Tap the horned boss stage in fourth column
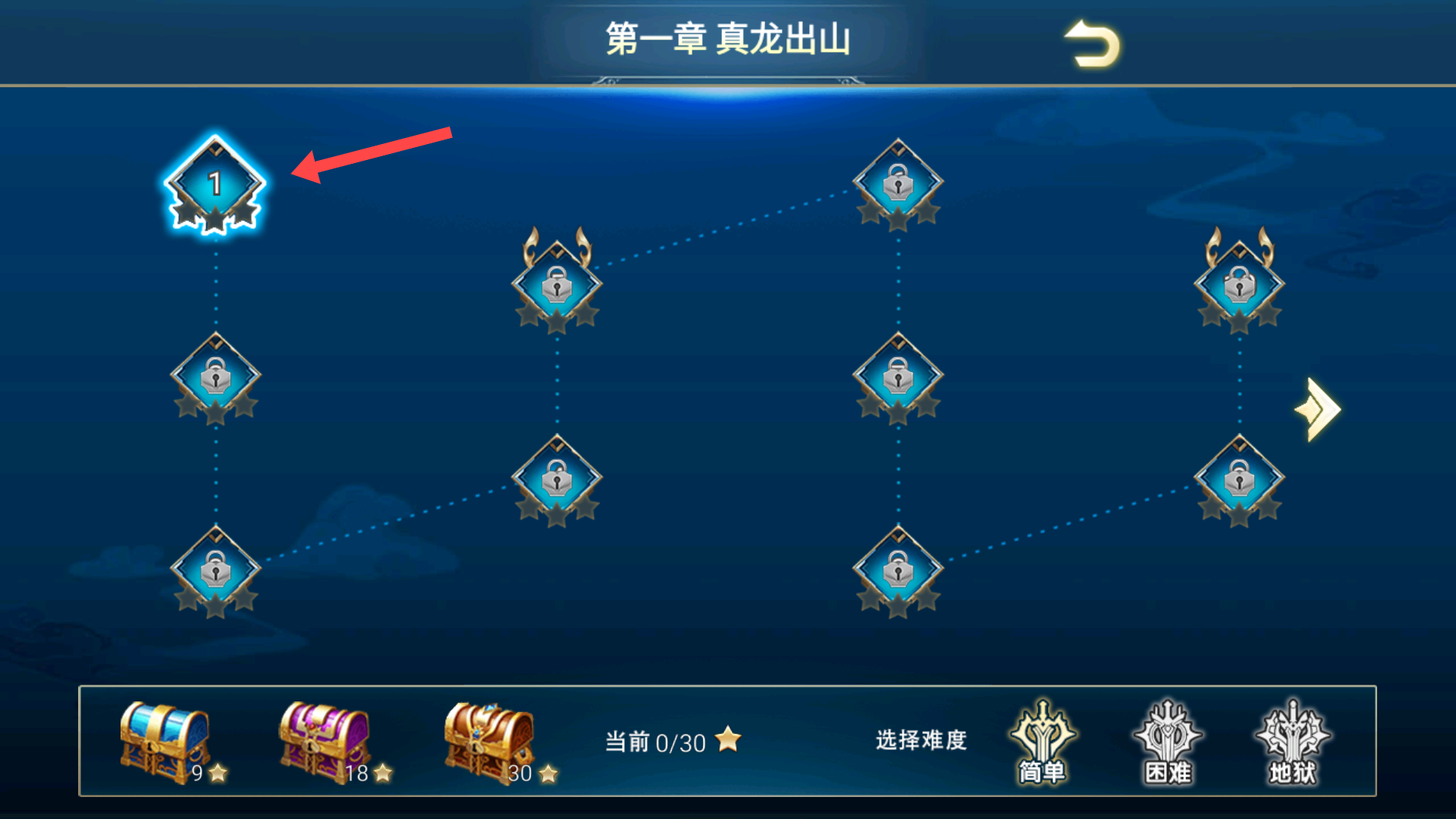 coord(1239,282)
